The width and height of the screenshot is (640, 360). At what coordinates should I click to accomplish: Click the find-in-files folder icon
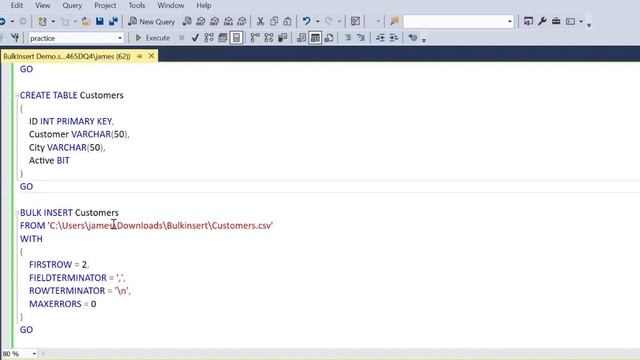pos(394,21)
